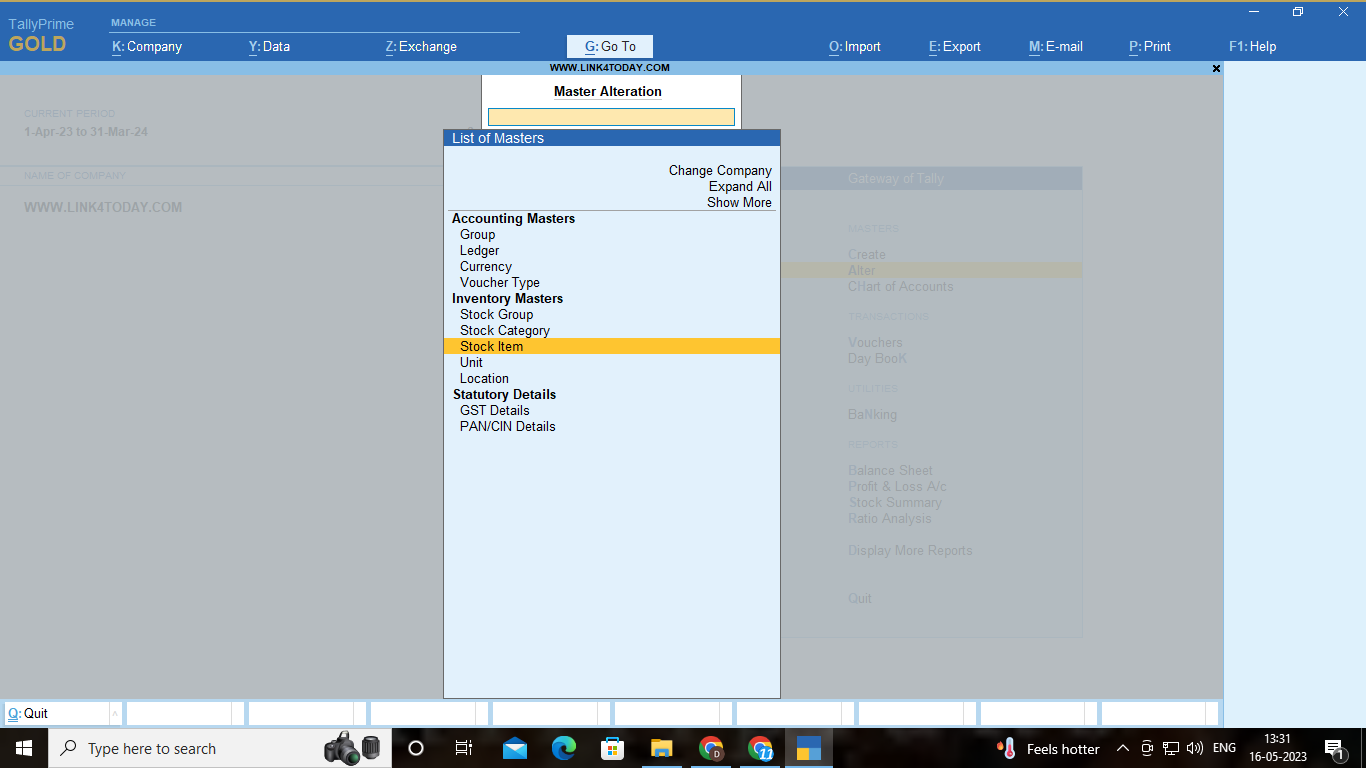The width and height of the screenshot is (1366, 768).
Task: Click Display More Reports in Gateway
Action: point(910,550)
